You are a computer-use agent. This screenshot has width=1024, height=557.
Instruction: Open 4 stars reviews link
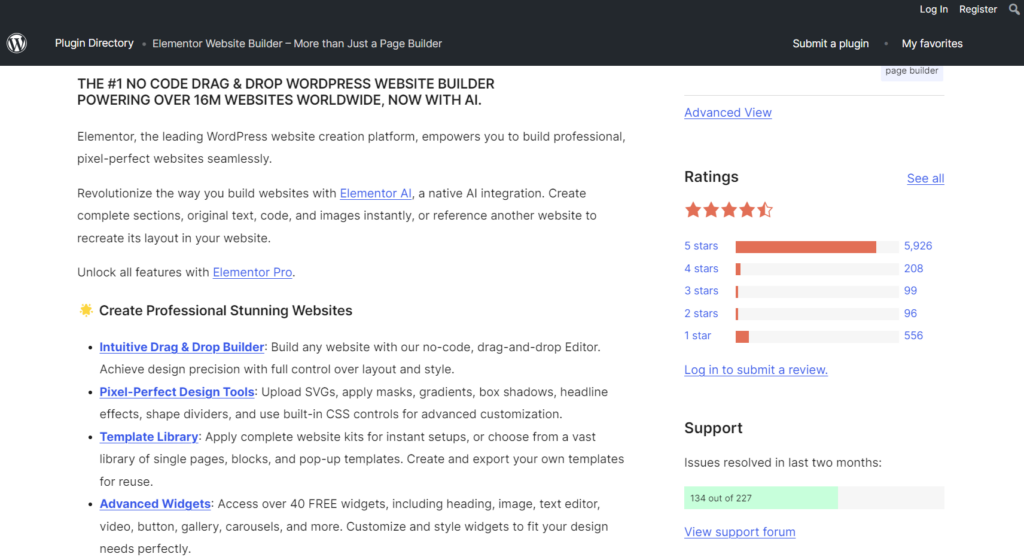click(701, 268)
